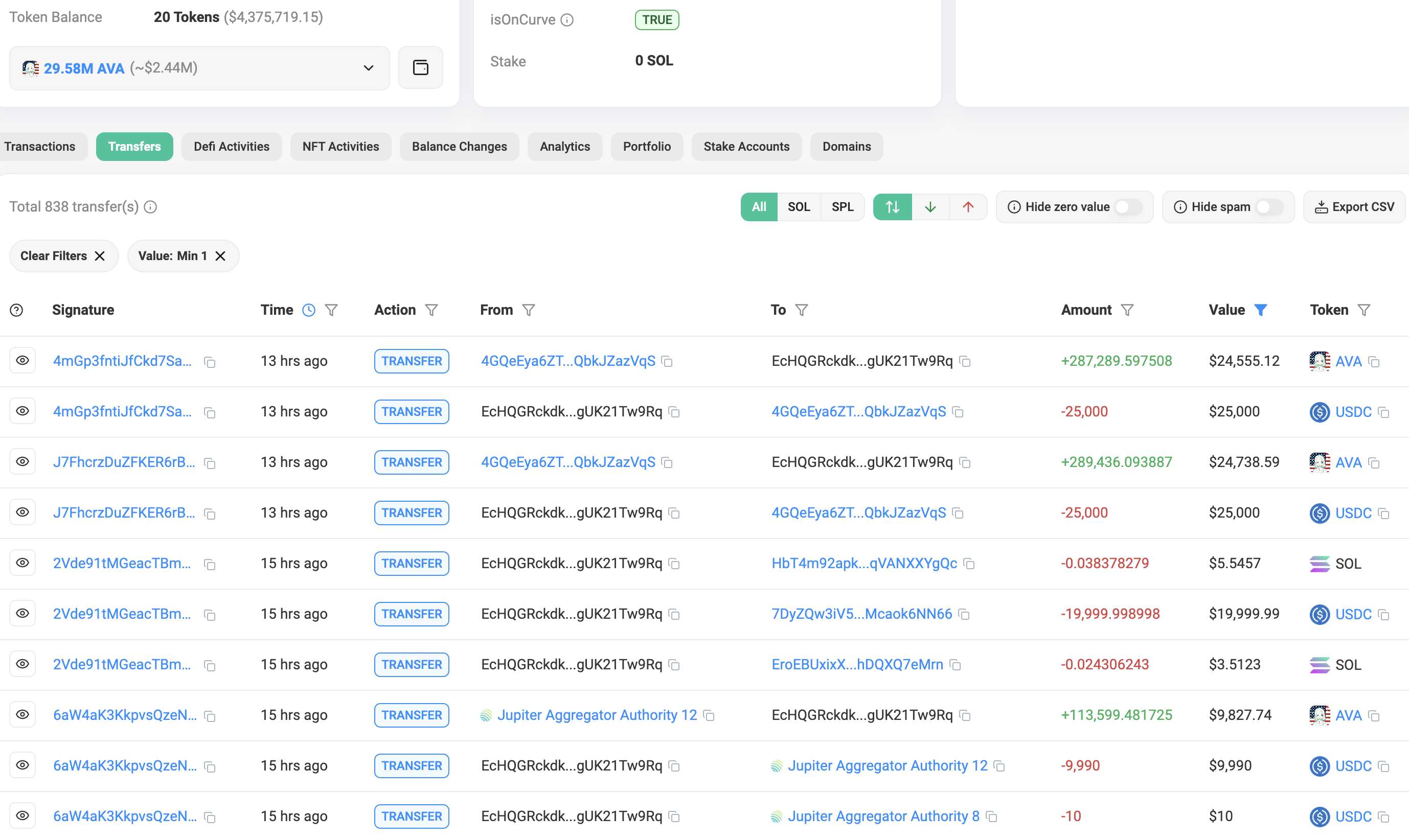Remove the Value: Min 1 filter chip
This screenshot has width=1409, height=840.
220,256
